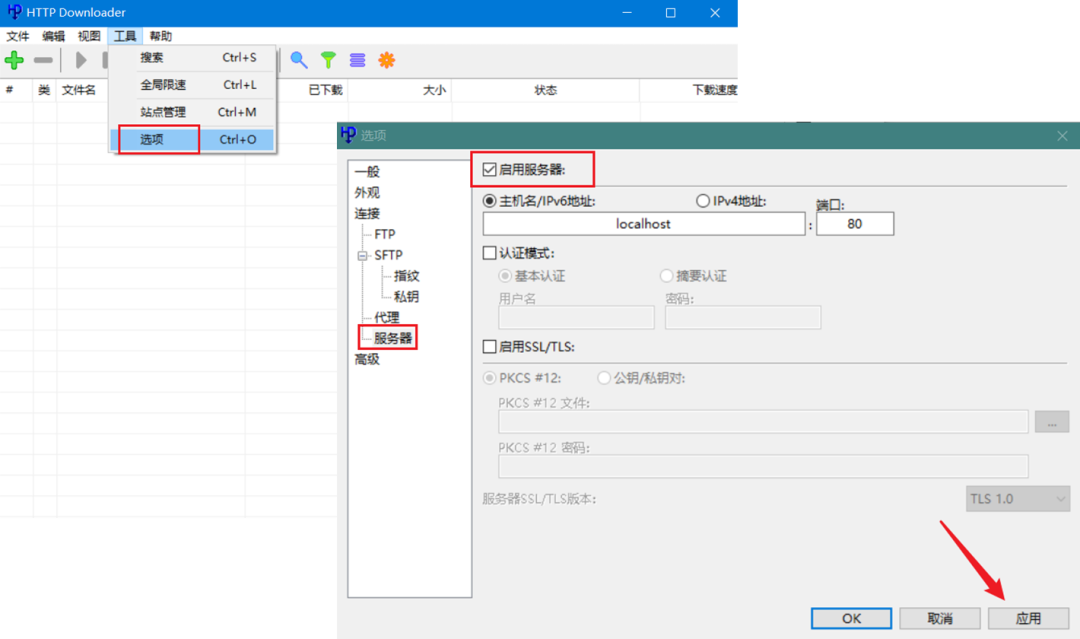Select 私钥 in the options tree
This screenshot has width=1080, height=639.
406,296
